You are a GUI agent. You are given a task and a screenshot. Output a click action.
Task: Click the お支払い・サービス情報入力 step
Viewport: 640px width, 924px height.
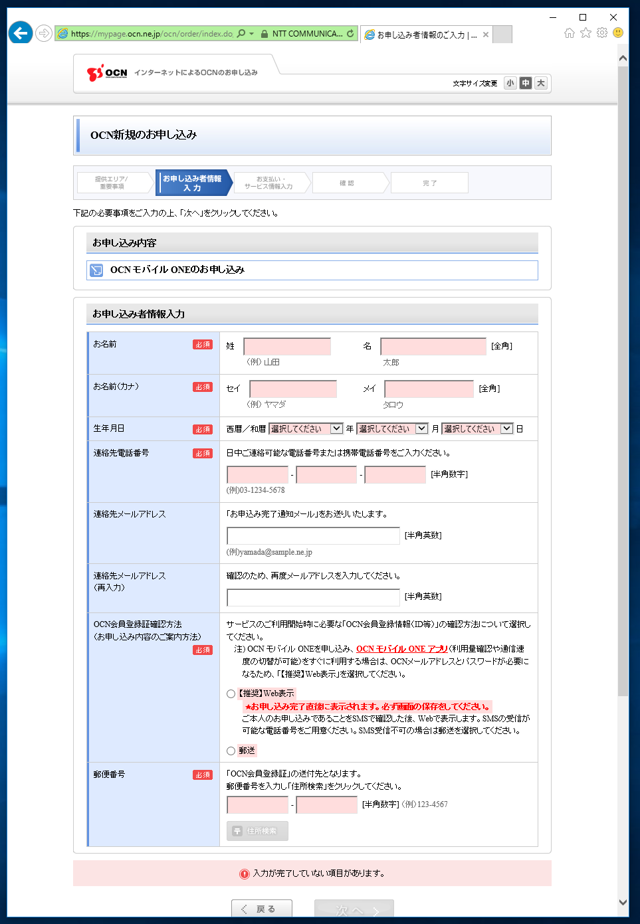click(270, 183)
